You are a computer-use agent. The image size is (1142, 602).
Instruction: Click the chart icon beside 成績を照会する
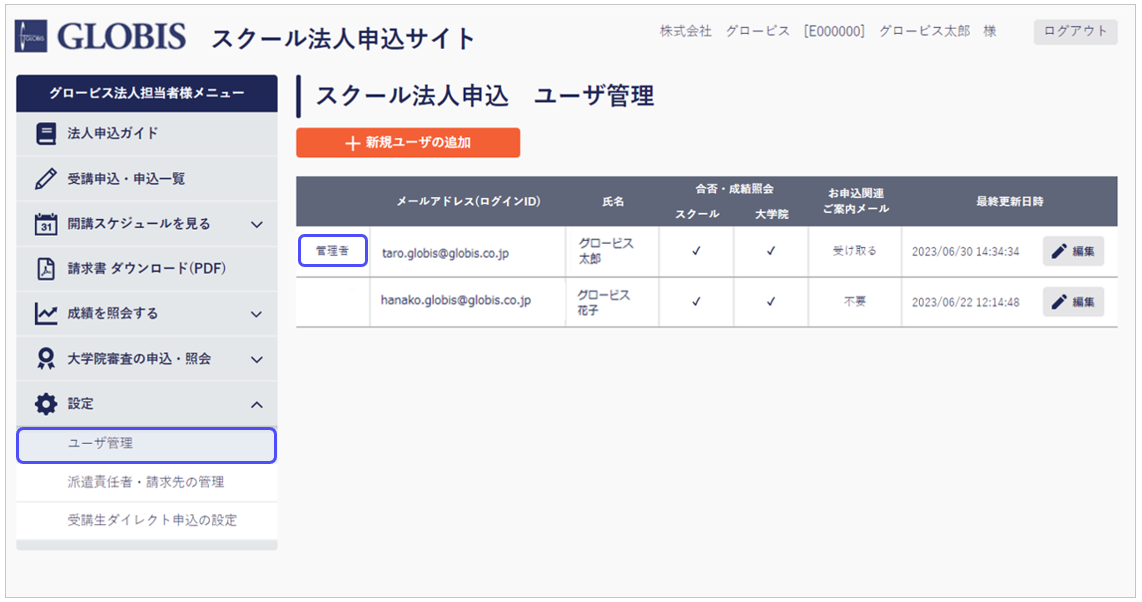tap(46, 314)
